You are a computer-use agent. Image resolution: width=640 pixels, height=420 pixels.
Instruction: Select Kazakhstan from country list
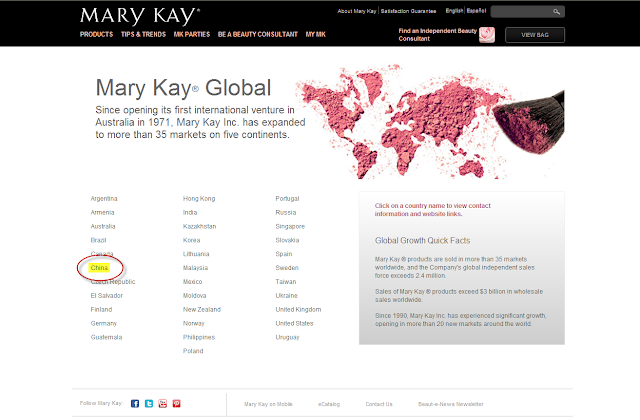pos(199,227)
